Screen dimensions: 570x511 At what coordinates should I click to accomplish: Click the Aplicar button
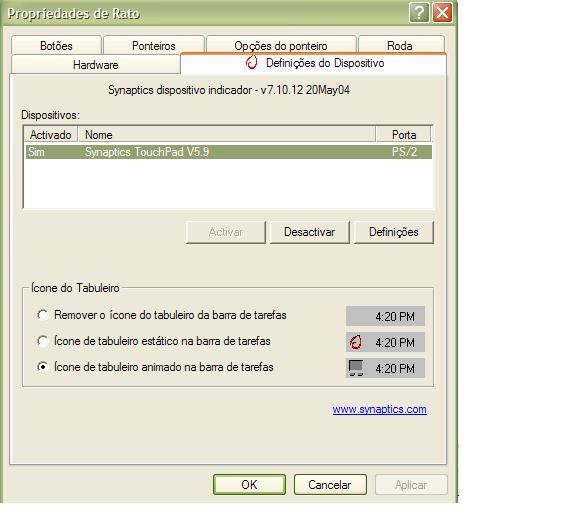click(411, 484)
